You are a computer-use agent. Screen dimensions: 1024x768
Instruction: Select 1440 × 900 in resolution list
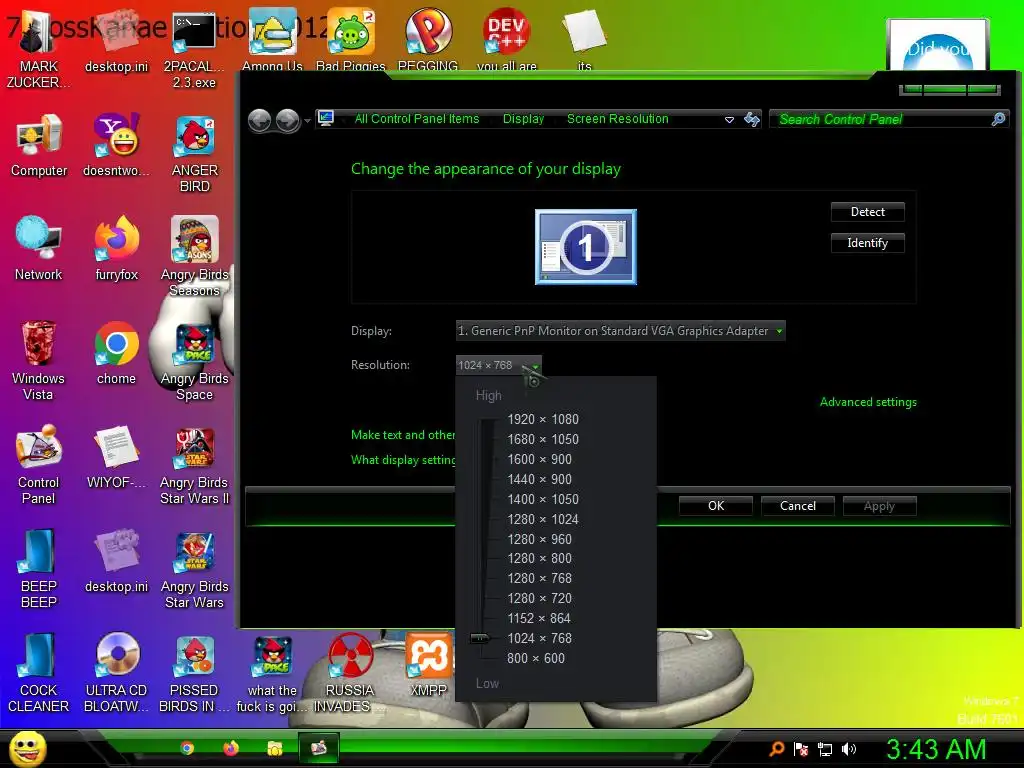click(x=539, y=479)
